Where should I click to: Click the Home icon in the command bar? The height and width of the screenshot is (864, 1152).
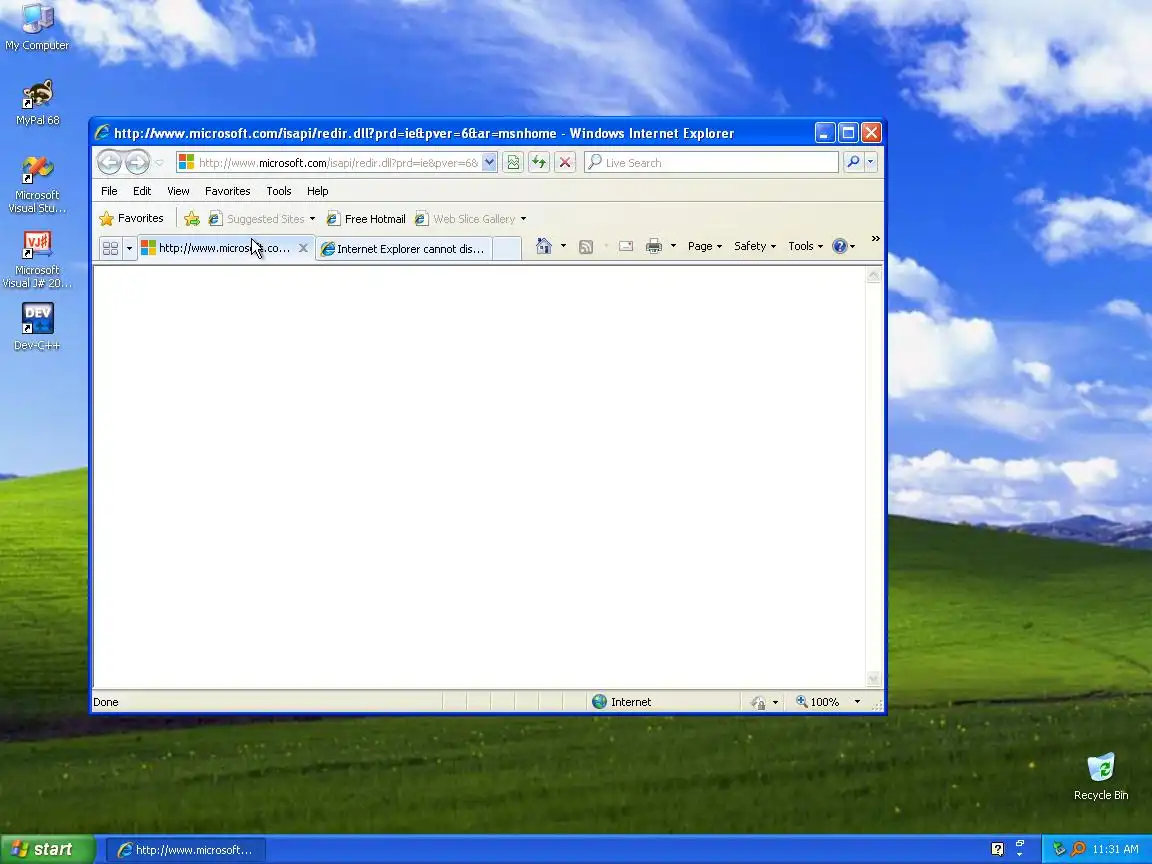tap(544, 246)
